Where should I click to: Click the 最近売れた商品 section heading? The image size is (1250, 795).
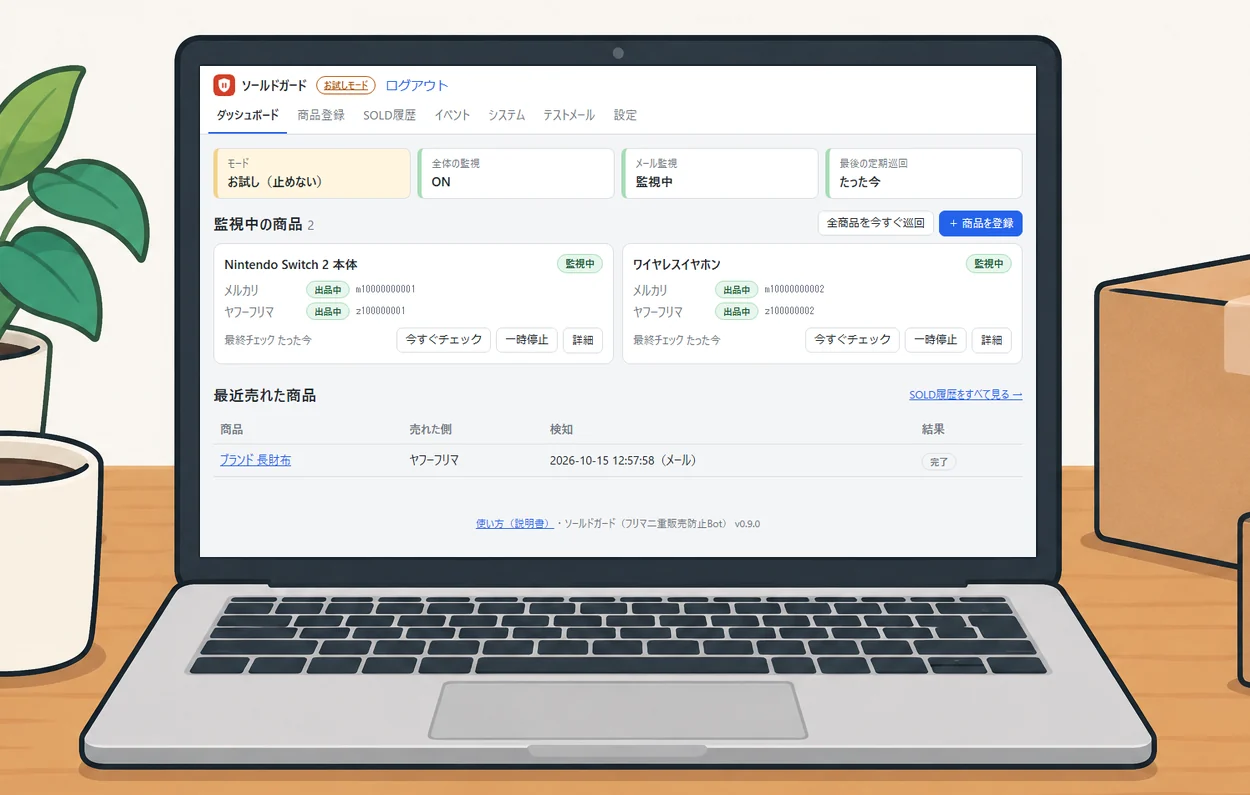pyautogui.click(x=265, y=396)
